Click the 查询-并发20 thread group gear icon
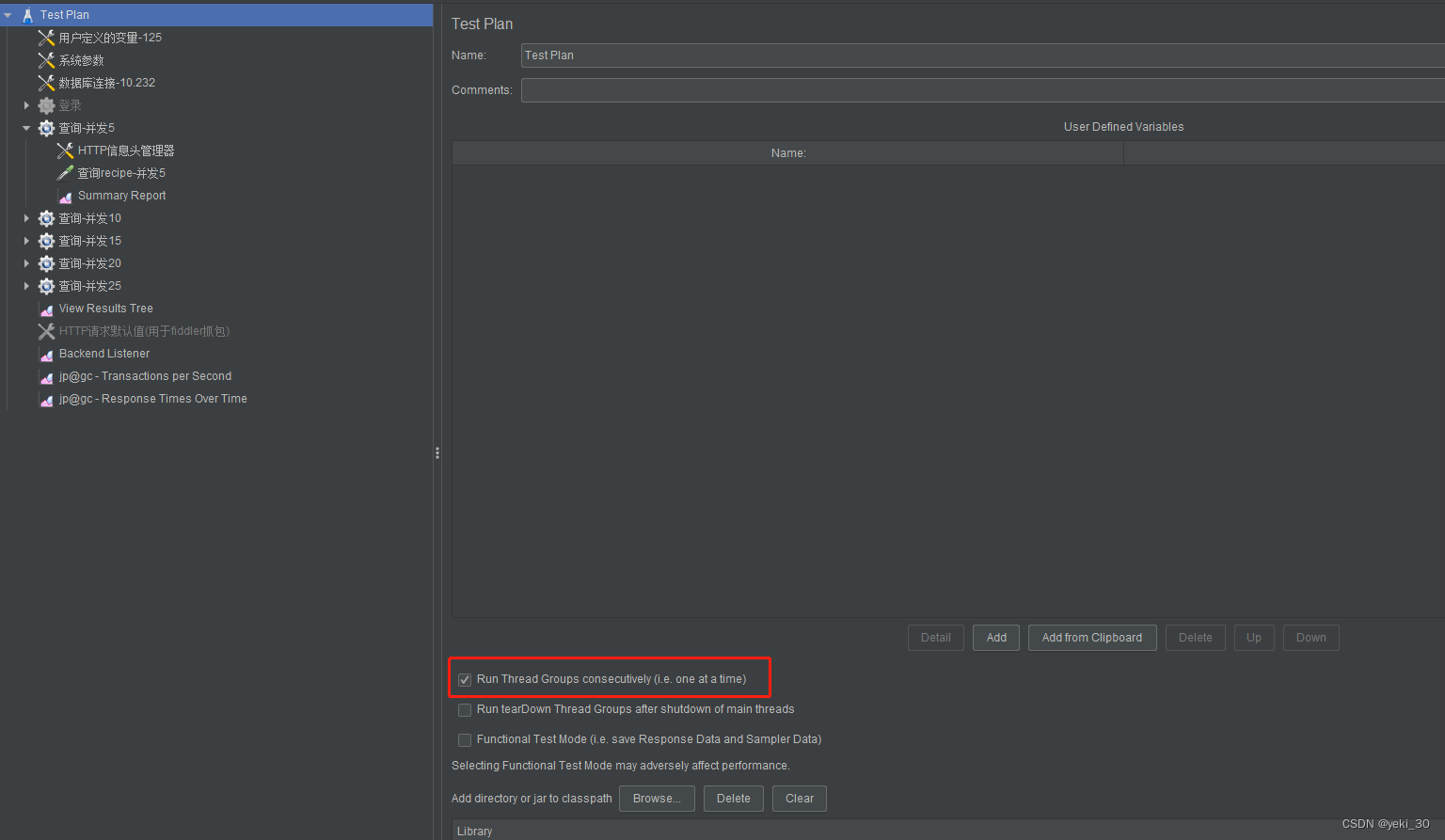 (46, 263)
